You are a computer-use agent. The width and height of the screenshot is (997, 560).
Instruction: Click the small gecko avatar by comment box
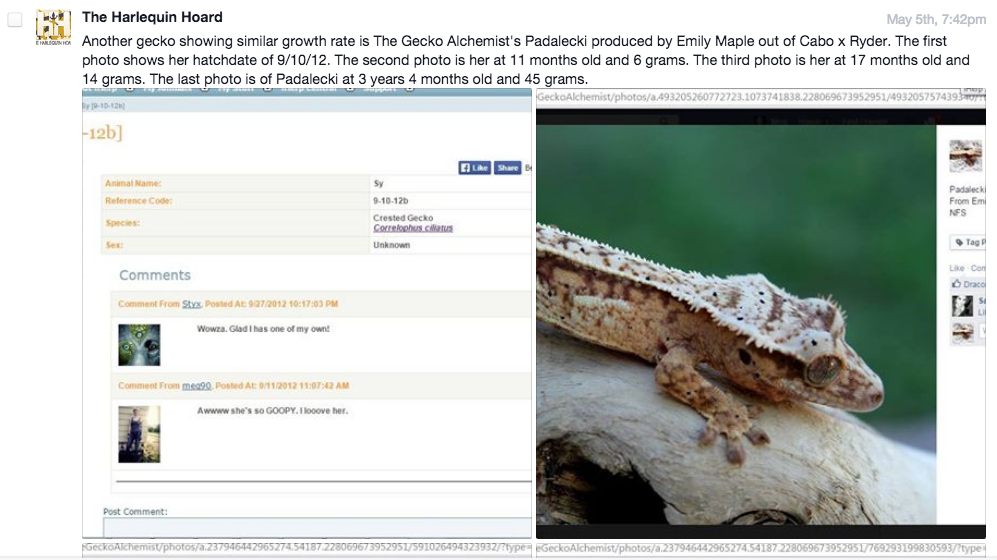tap(963, 332)
